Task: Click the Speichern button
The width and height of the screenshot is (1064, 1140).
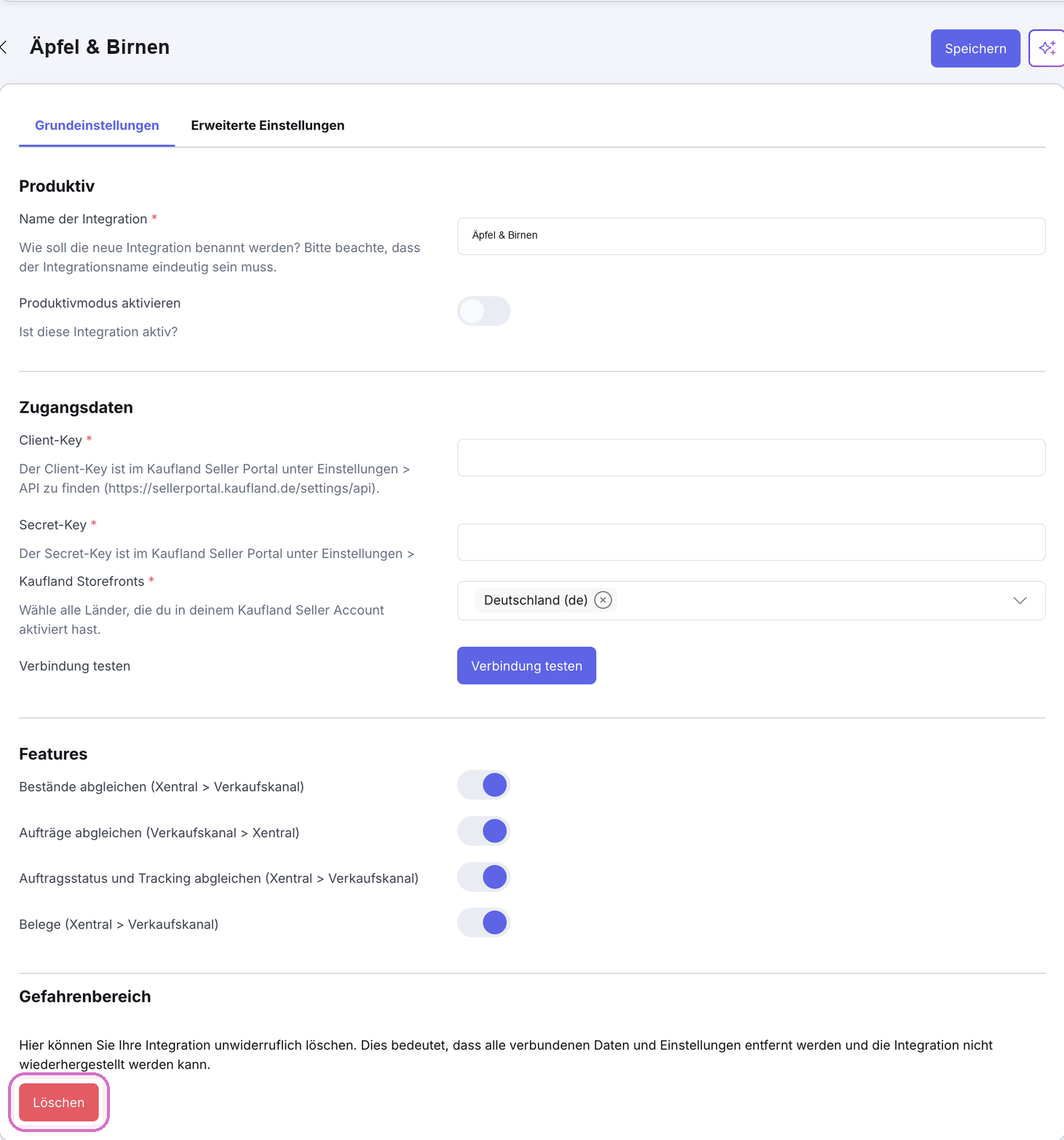Action: point(975,48)
